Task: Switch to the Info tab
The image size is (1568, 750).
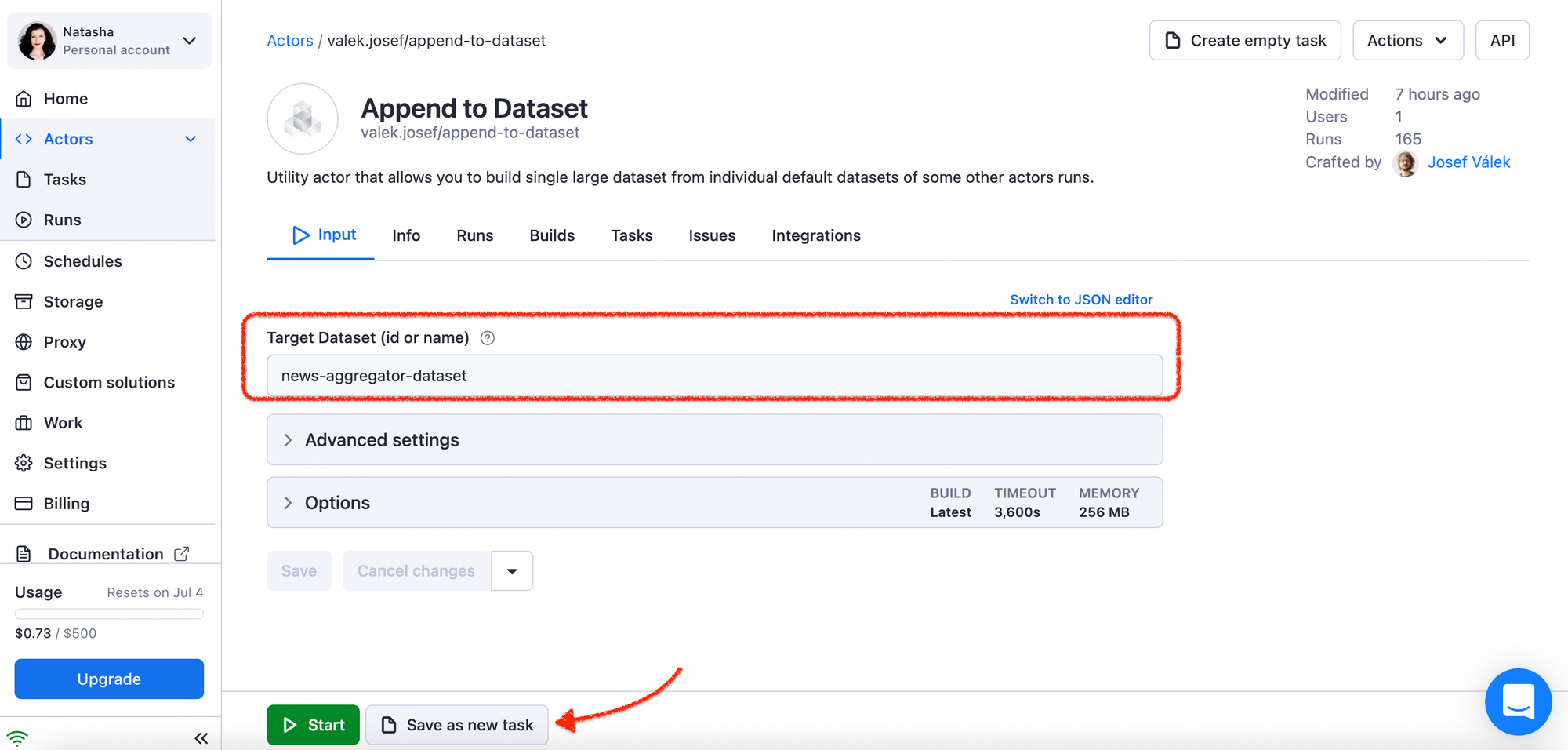Action: tap(406, 235)
